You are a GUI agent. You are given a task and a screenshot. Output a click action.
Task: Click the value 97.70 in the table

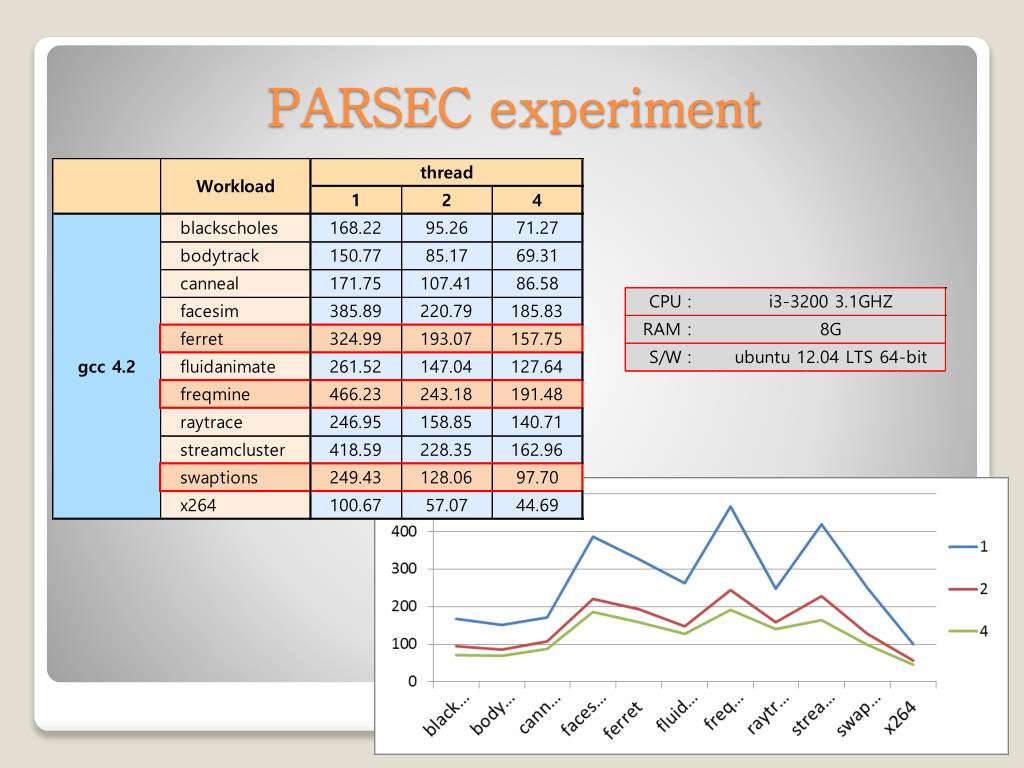point(537,477)
